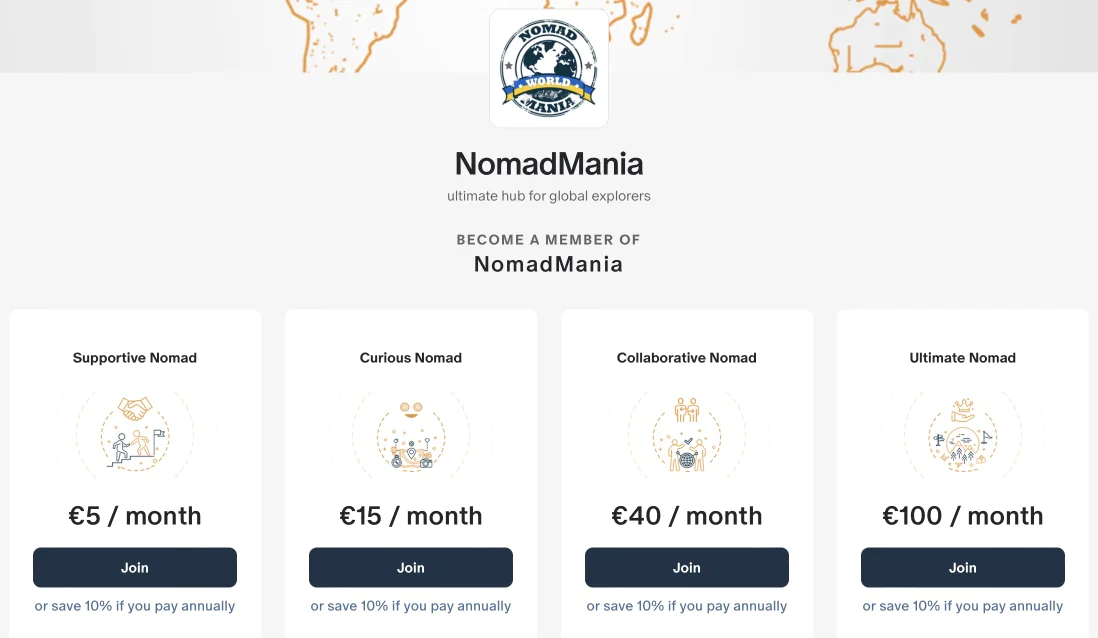Click the Ultimate Nomad tier title
Screen dimensions: 1098x638
pyautogui.click(x=962, y=358)
